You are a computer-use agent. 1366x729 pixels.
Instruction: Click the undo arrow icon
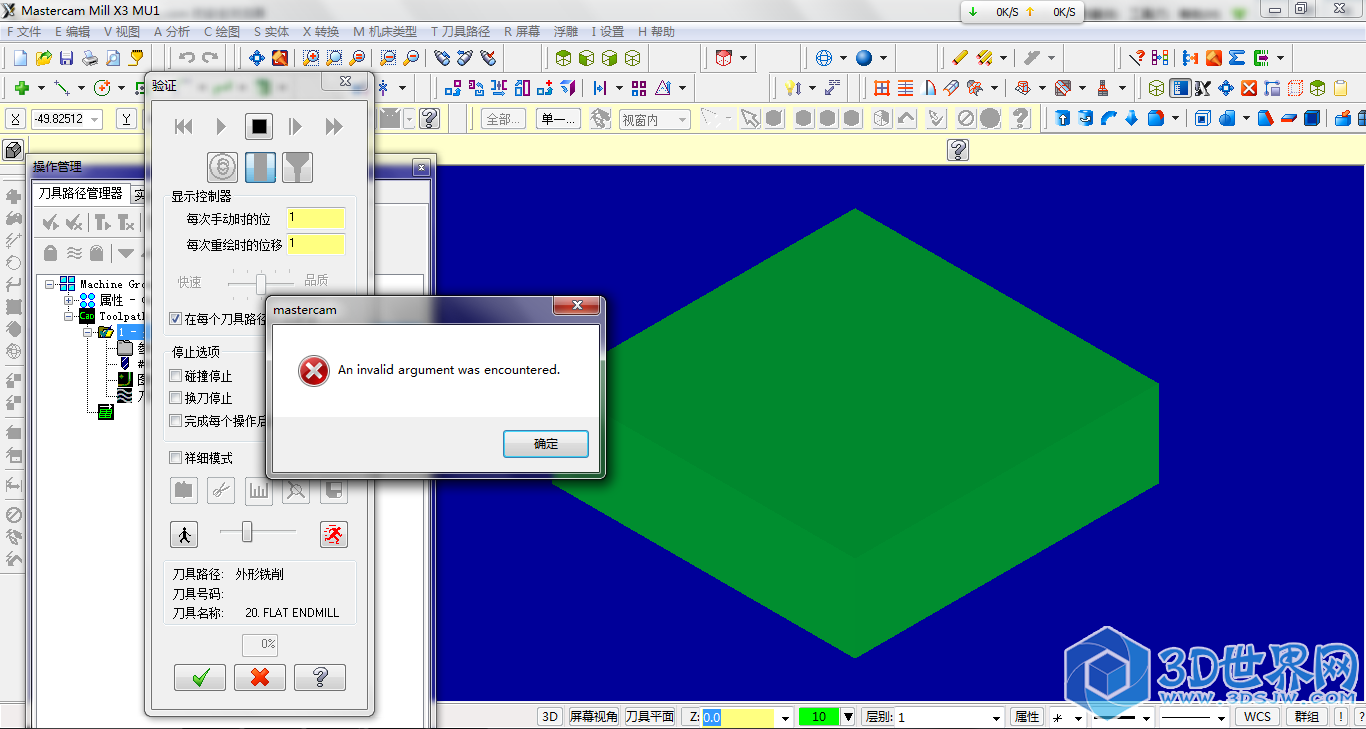pos(186,58)
